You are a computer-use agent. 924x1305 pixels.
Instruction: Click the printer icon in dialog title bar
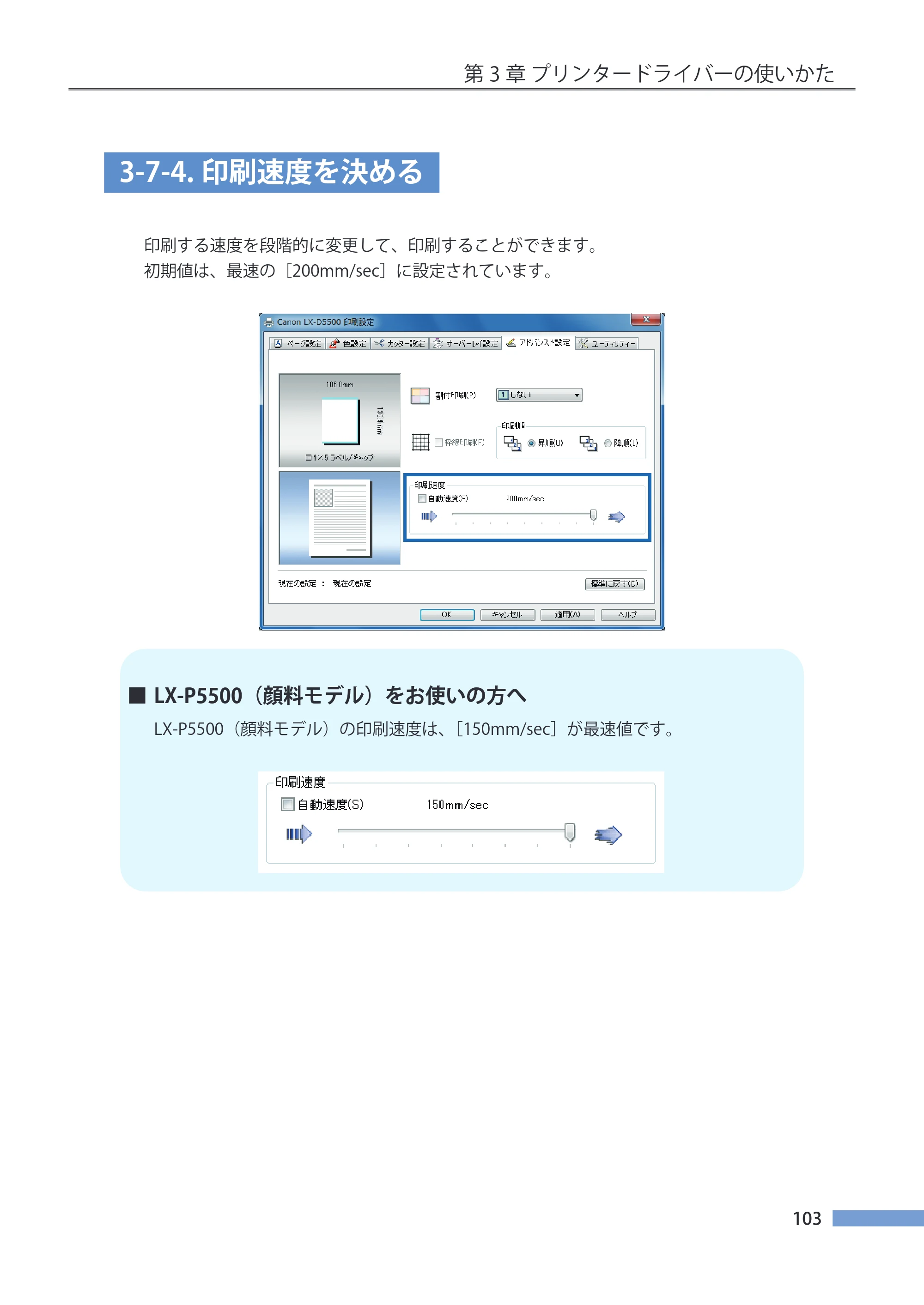pyautogui.click(x=269, y=322)
